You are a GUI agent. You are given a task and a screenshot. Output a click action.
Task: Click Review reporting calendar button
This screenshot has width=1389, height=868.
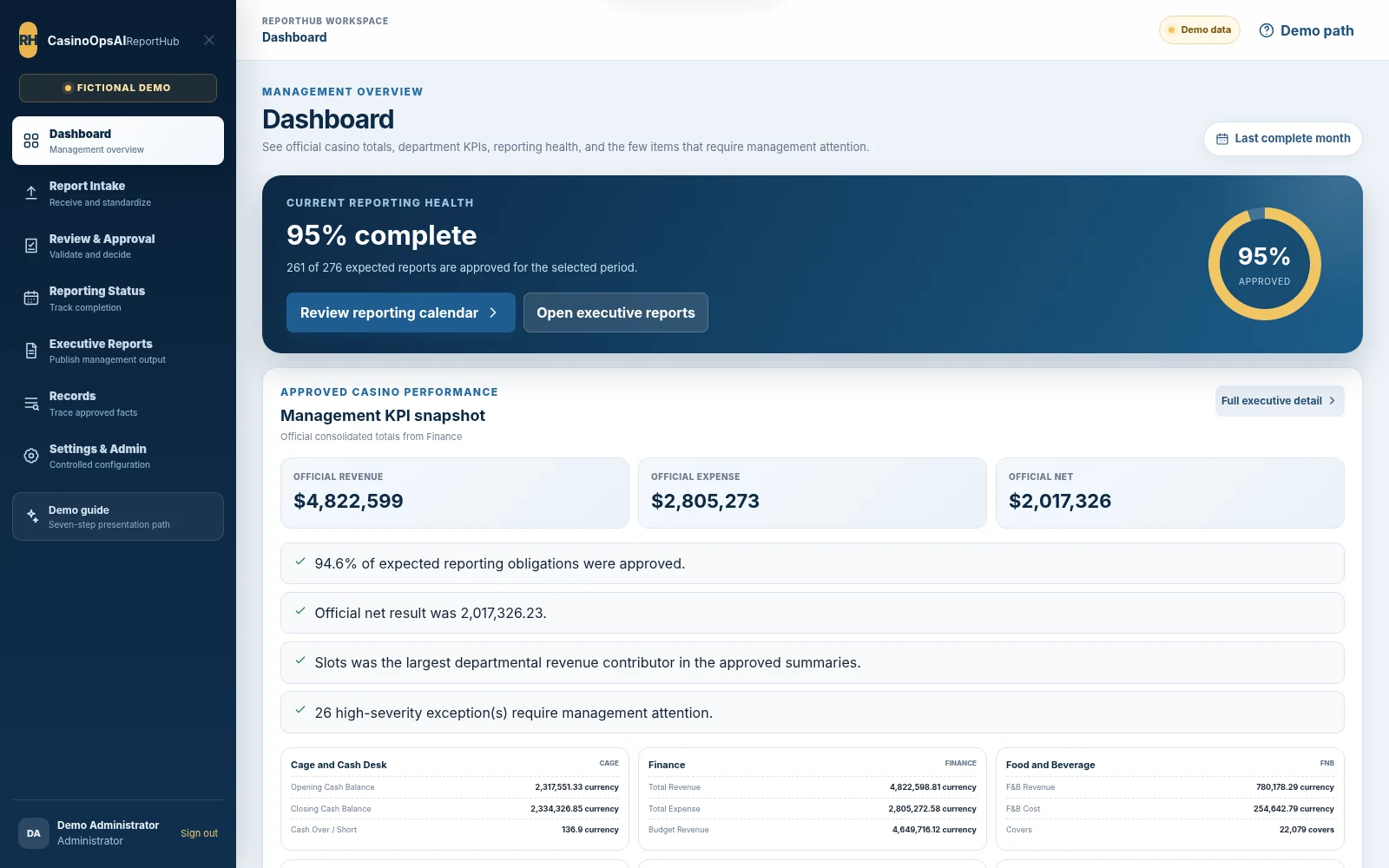pyautogui.click(x=401, y=312)
